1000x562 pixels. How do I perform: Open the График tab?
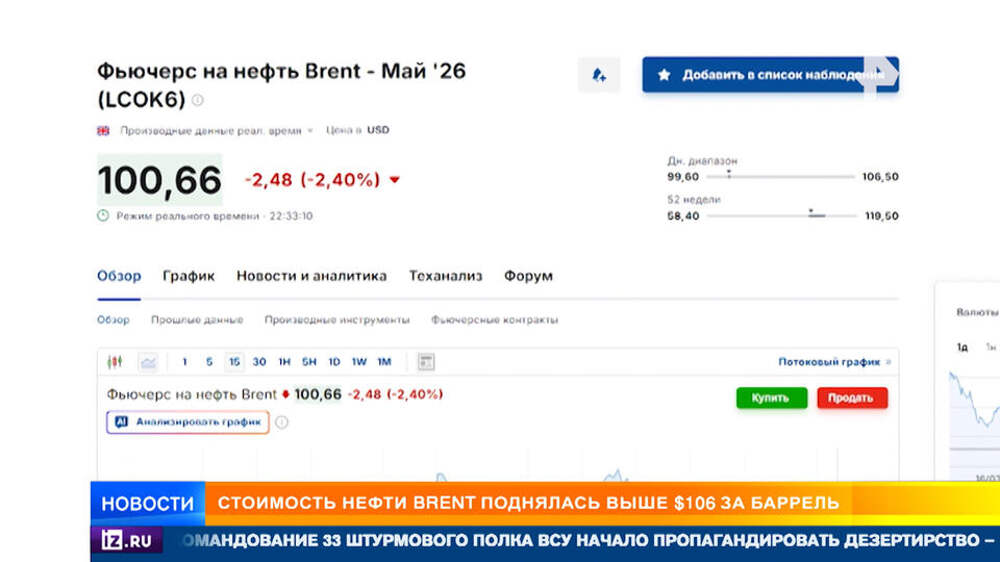click(x=188, y=276)
